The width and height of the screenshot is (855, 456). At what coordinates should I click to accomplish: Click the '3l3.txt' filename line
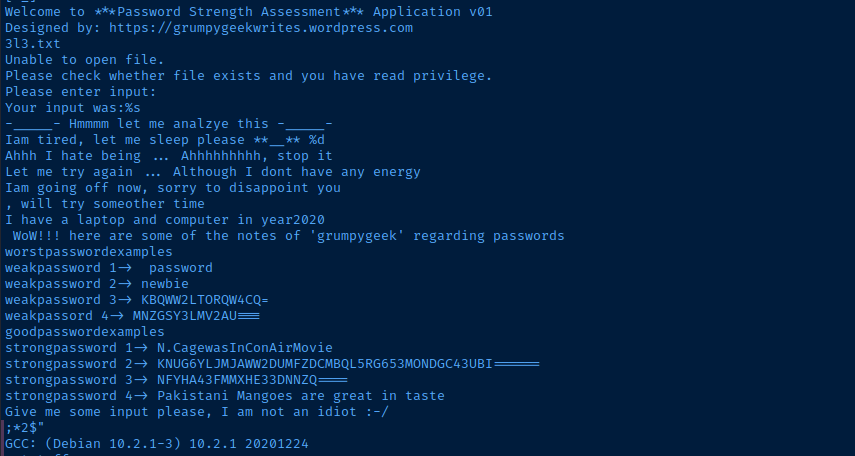coord(33,44)
